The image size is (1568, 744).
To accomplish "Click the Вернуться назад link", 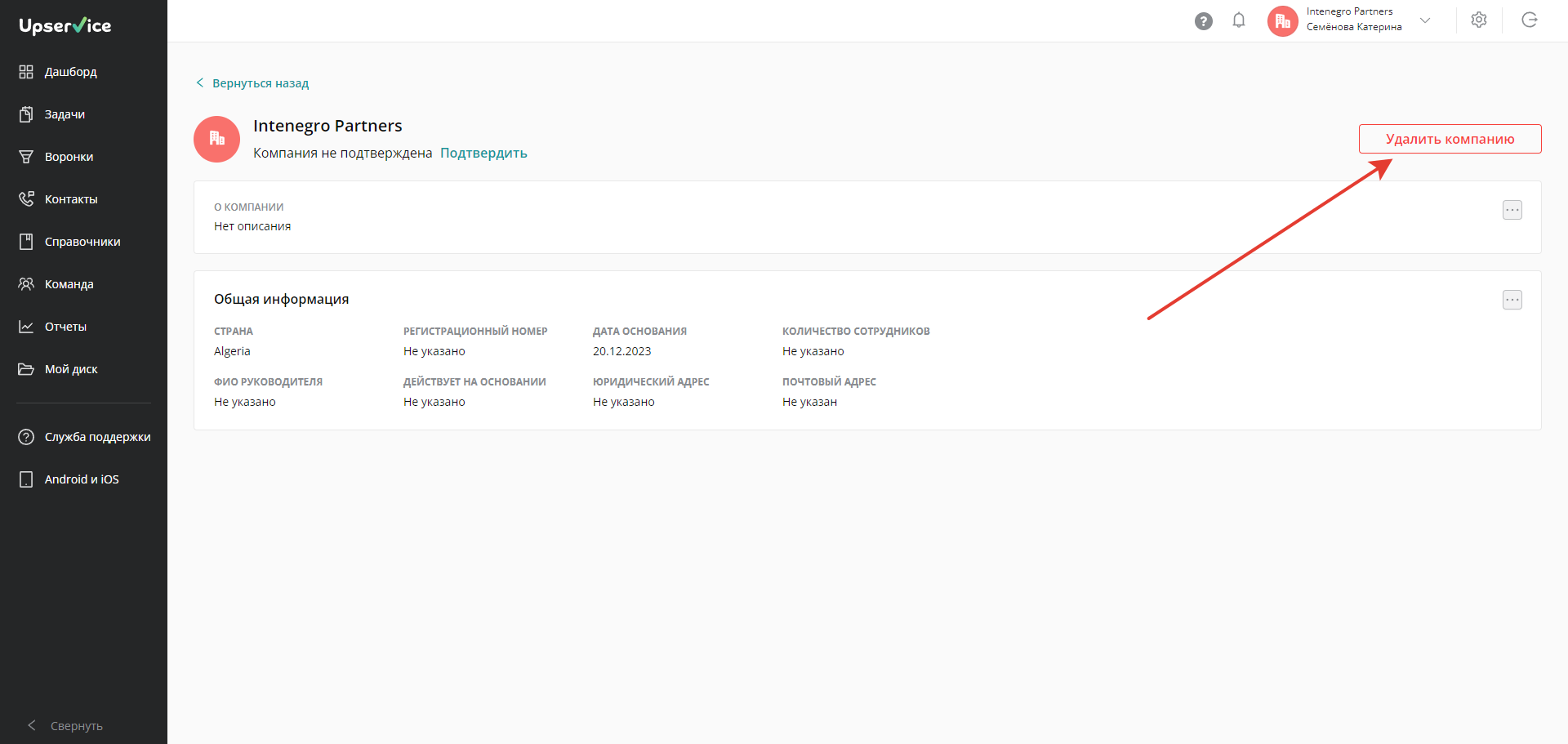I will tap(261, 83).
